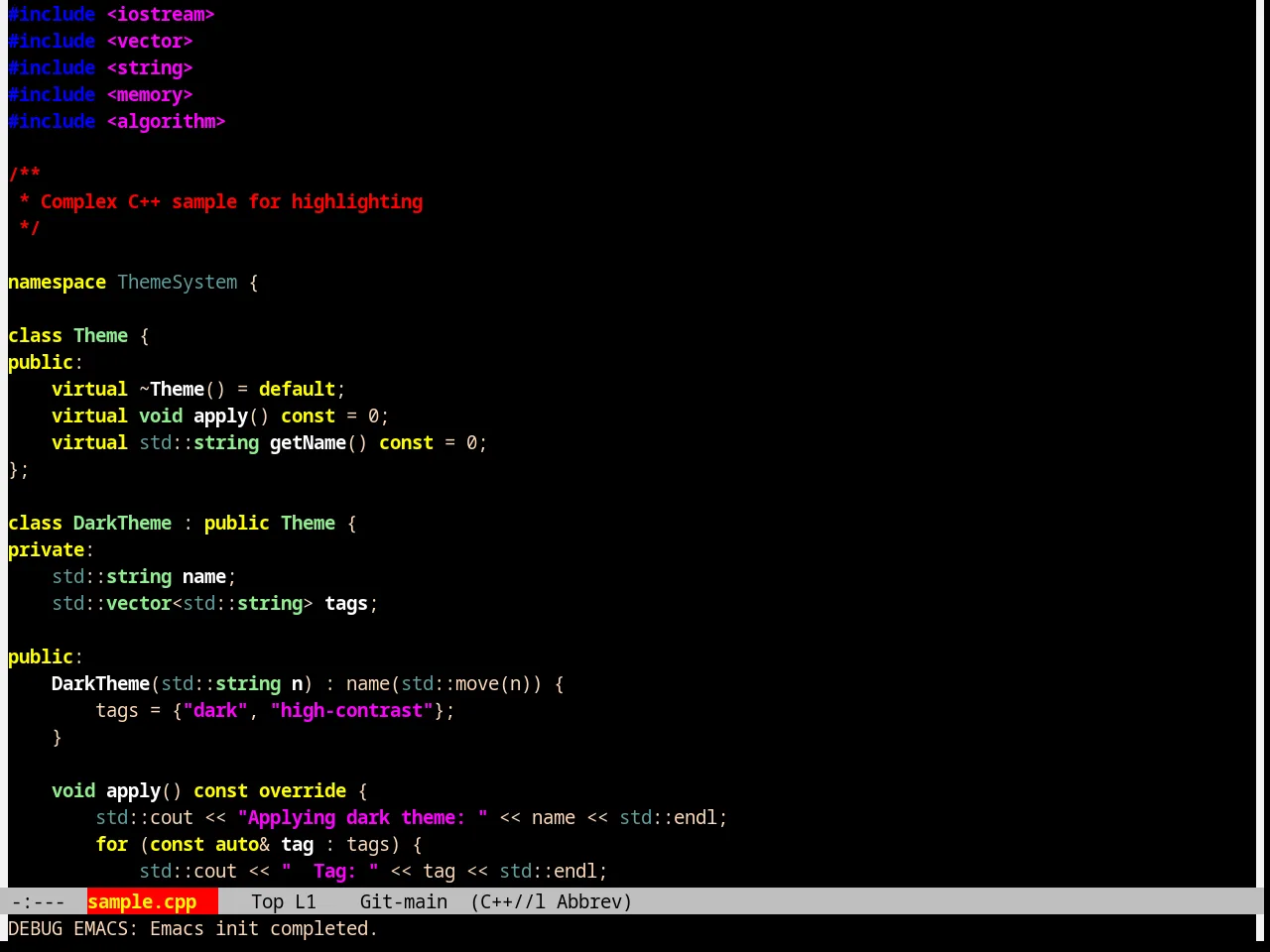Click the "Applying dark theme: " string
1270x952 pixels.
tap(362, 817)
